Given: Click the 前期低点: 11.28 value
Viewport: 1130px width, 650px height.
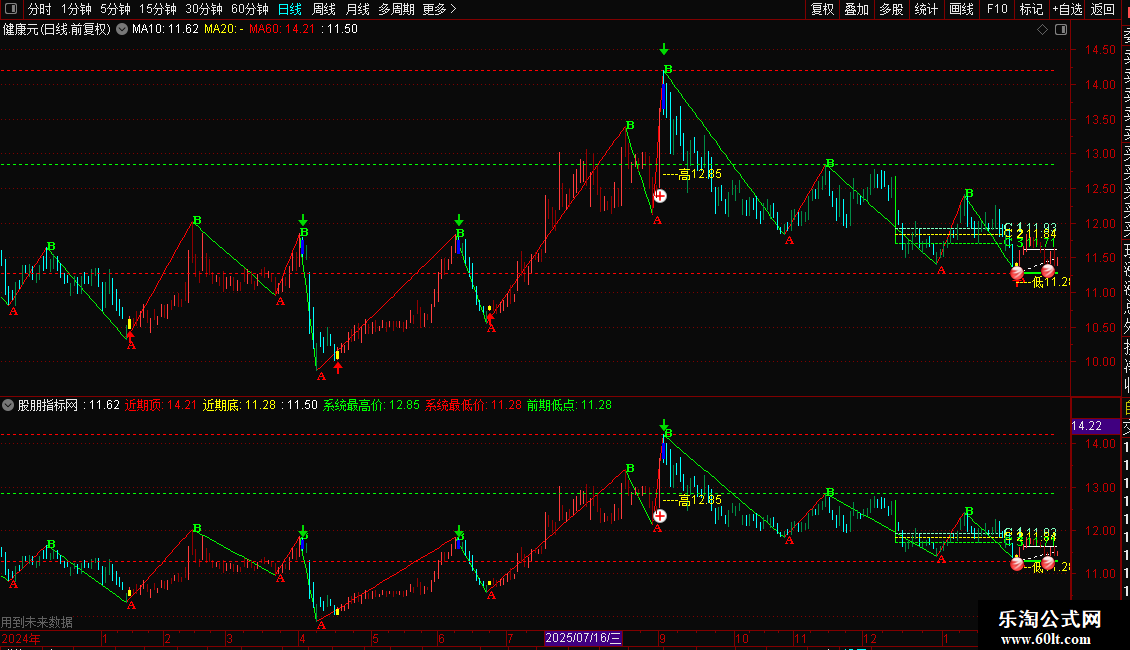Looking at the screenshot, I should [x=569, y=405].
